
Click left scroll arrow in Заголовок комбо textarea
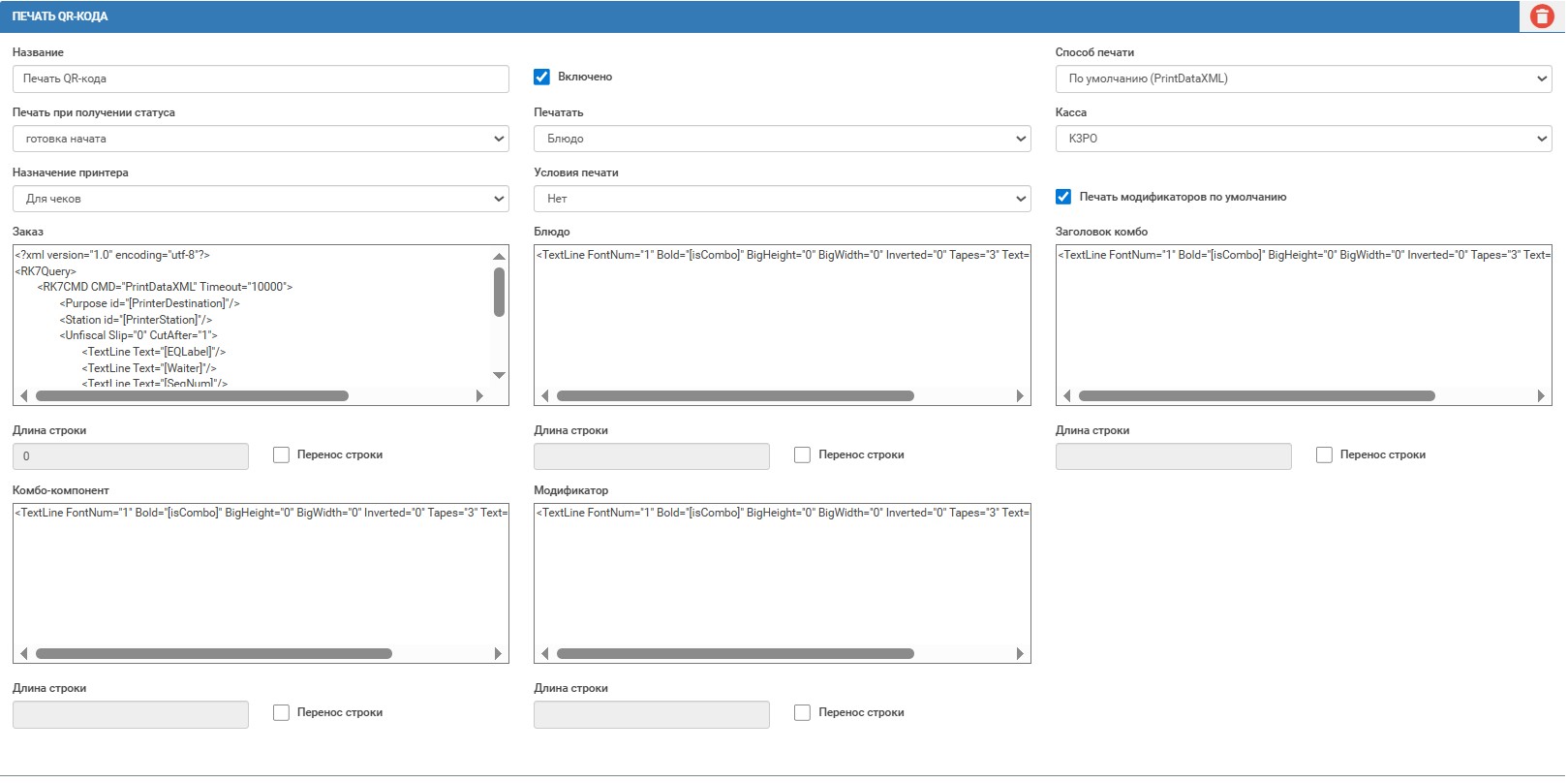point(1066,395)
